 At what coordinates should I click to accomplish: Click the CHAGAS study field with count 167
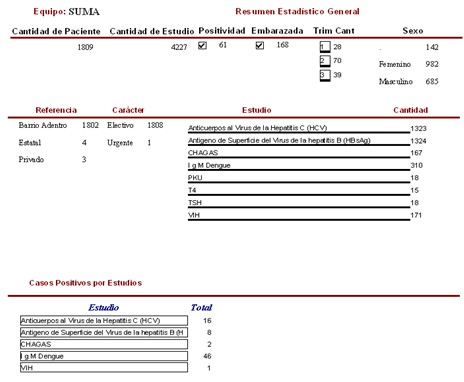click(299, 153)
